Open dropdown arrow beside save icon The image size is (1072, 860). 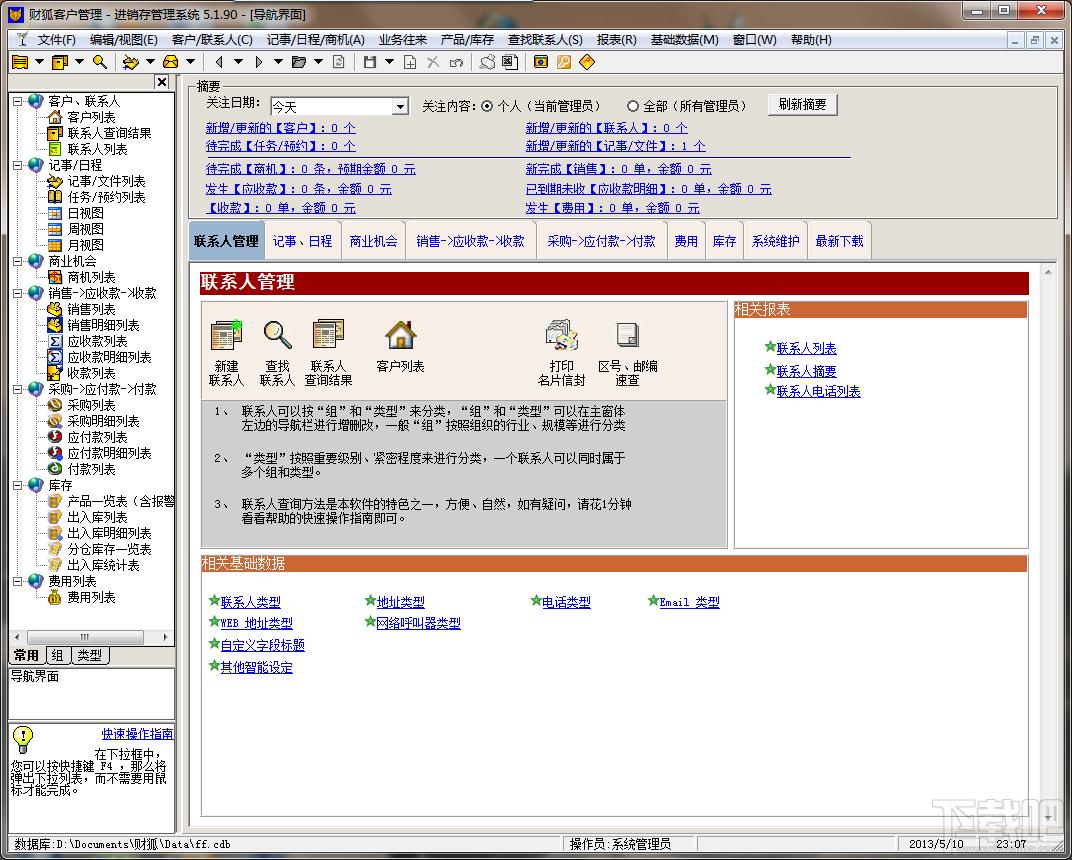pos(389,62)
